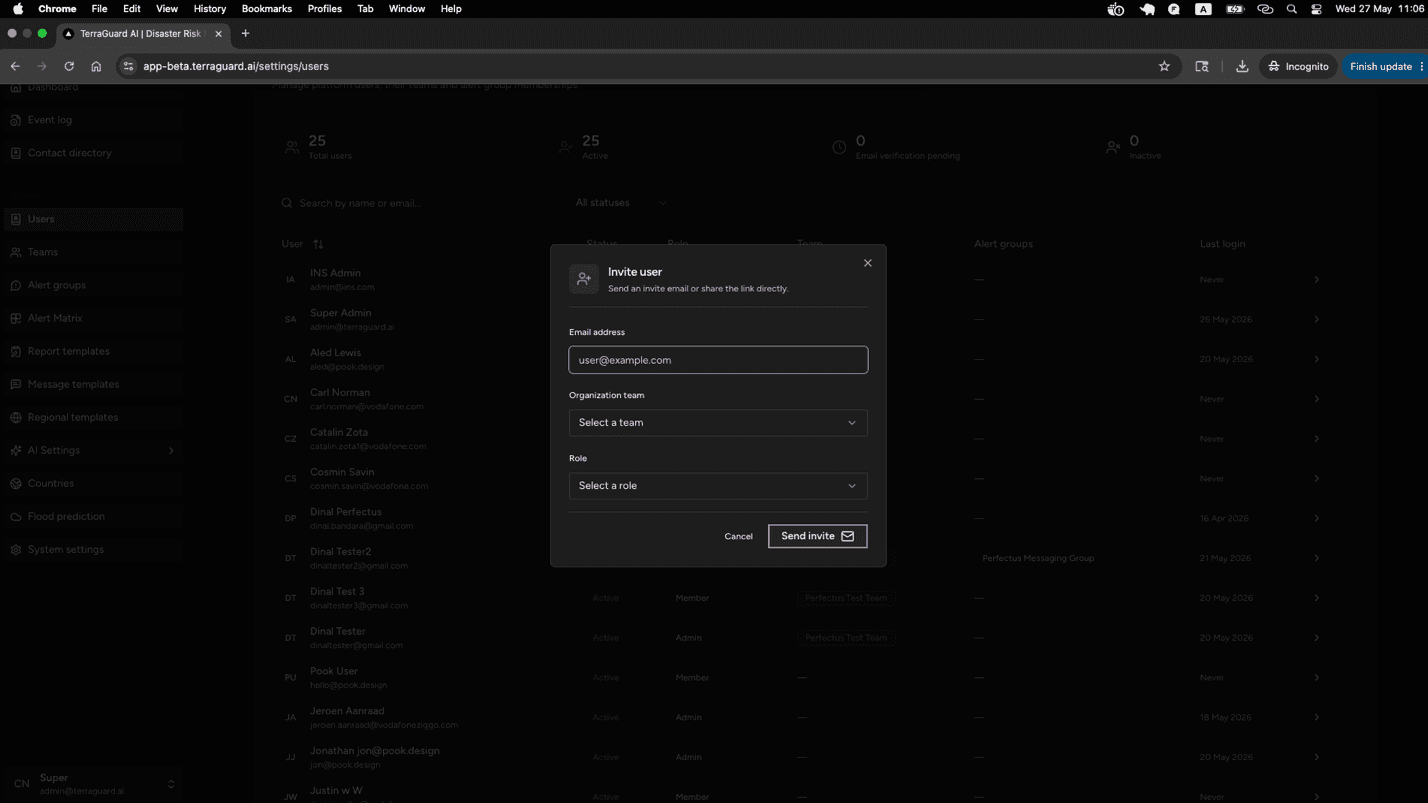The height and width of the screenshot is (803, 1428).
Task: Open macOS Spotlight search icon
Action: tap(1292, 8)
